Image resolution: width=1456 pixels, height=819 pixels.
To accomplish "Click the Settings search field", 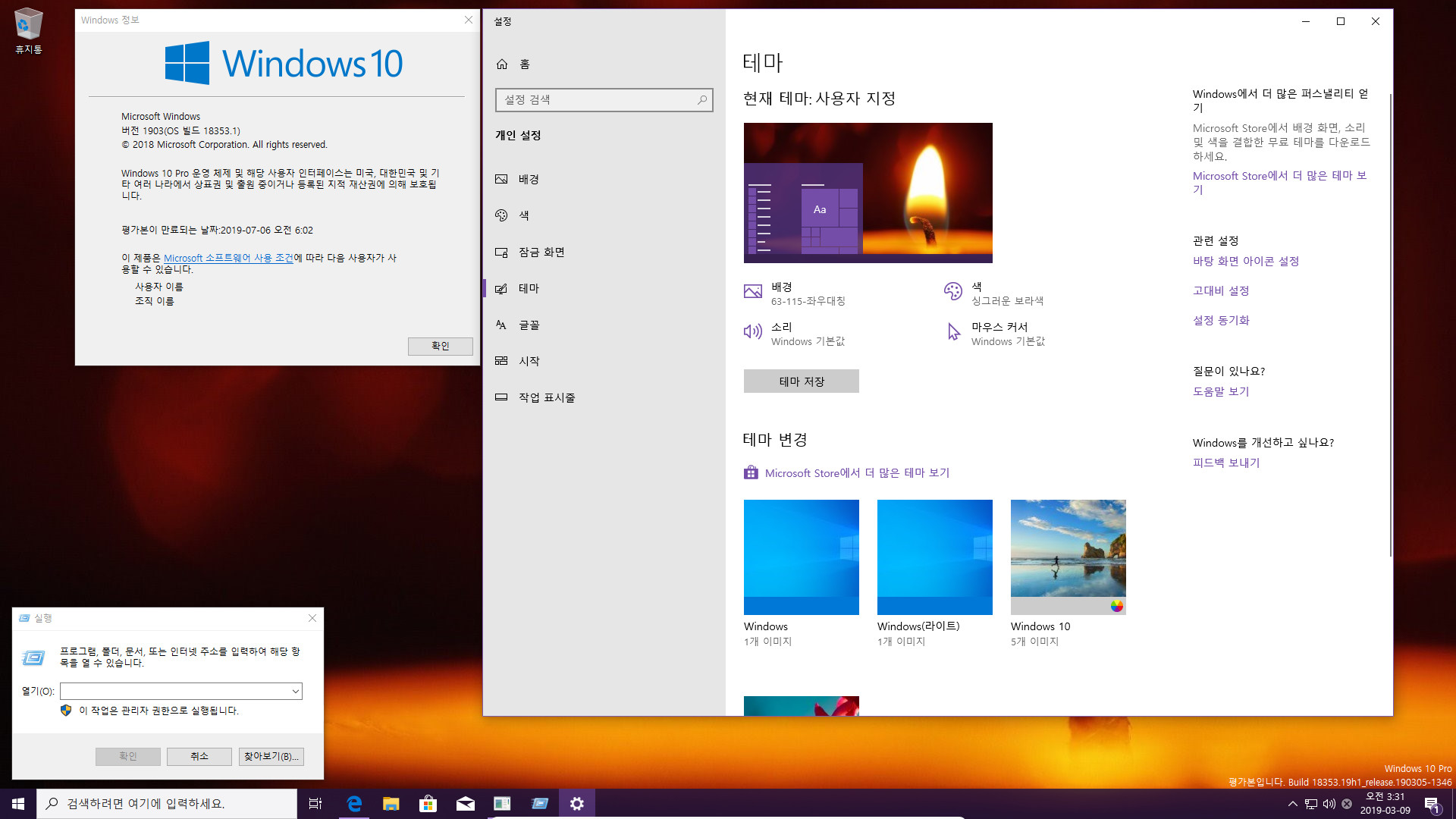I will pyautogui.click(x=604, y=100).
